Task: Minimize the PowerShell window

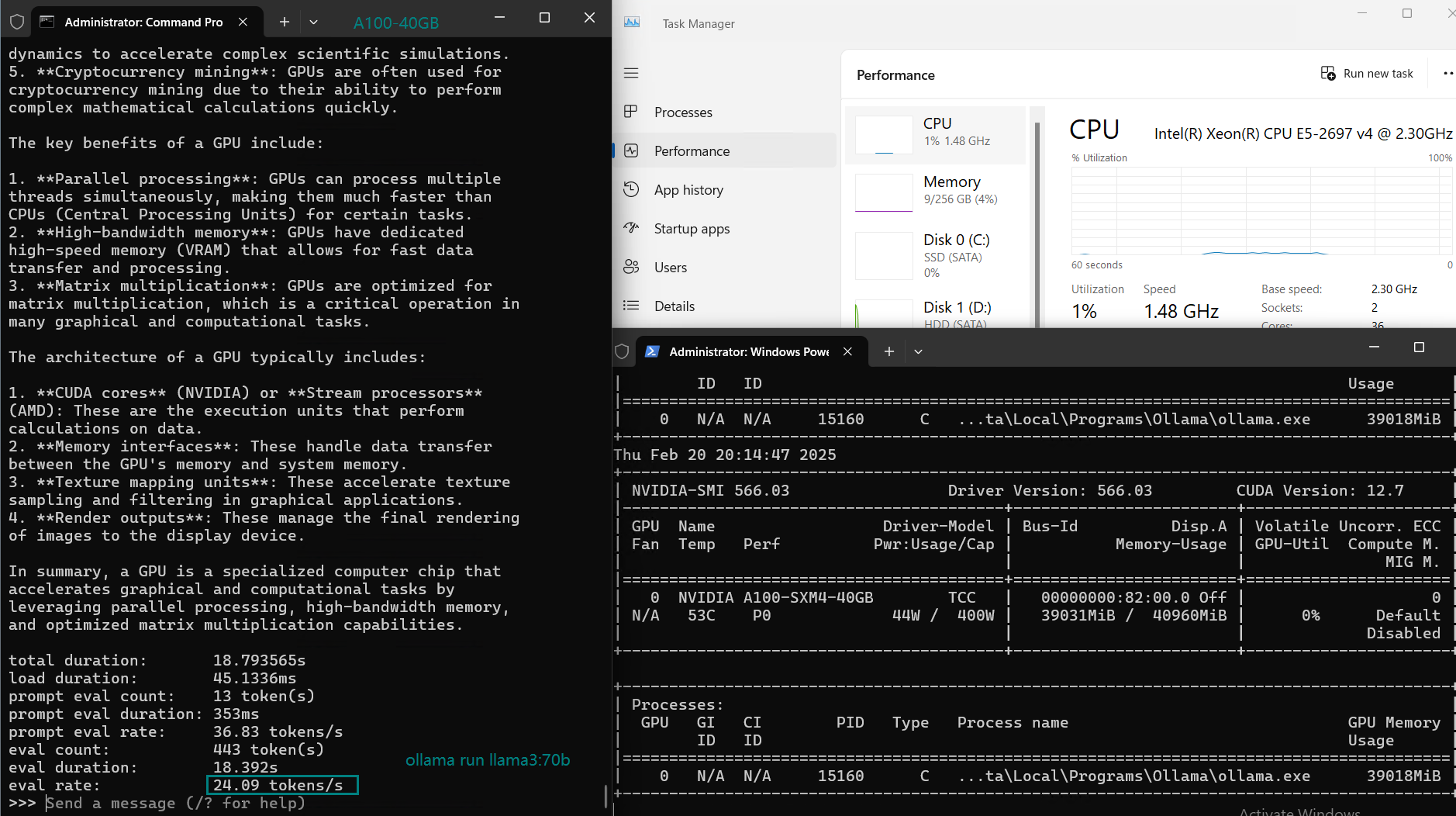Action: pyautogui.click(x=1374, y=347)
